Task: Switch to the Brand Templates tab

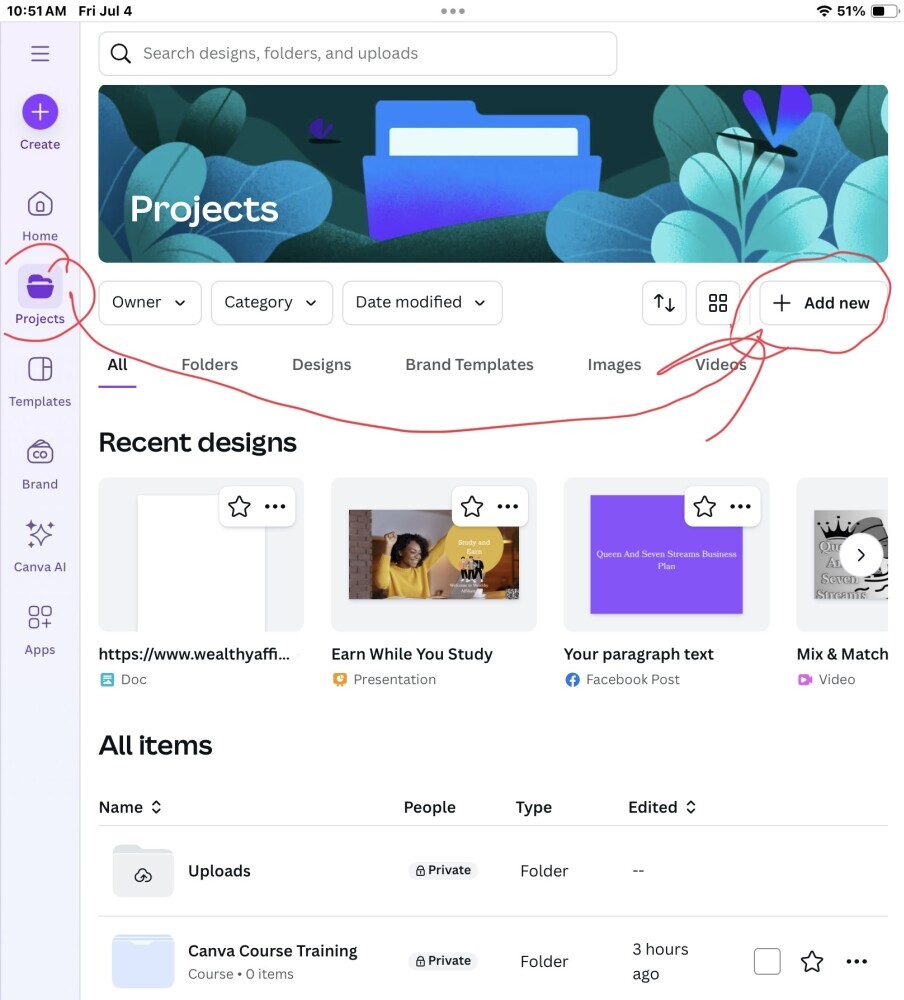Action: [469, 365]
